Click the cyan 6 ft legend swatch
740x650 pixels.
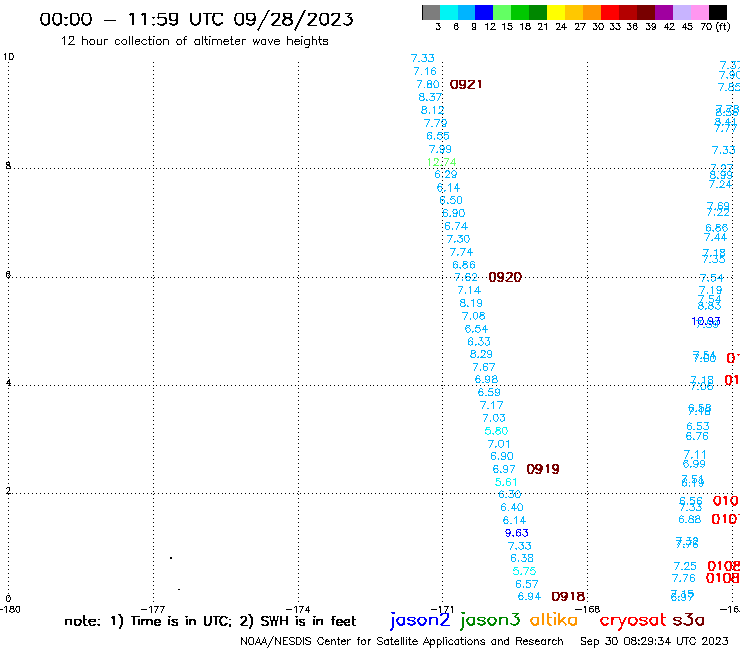449,12
